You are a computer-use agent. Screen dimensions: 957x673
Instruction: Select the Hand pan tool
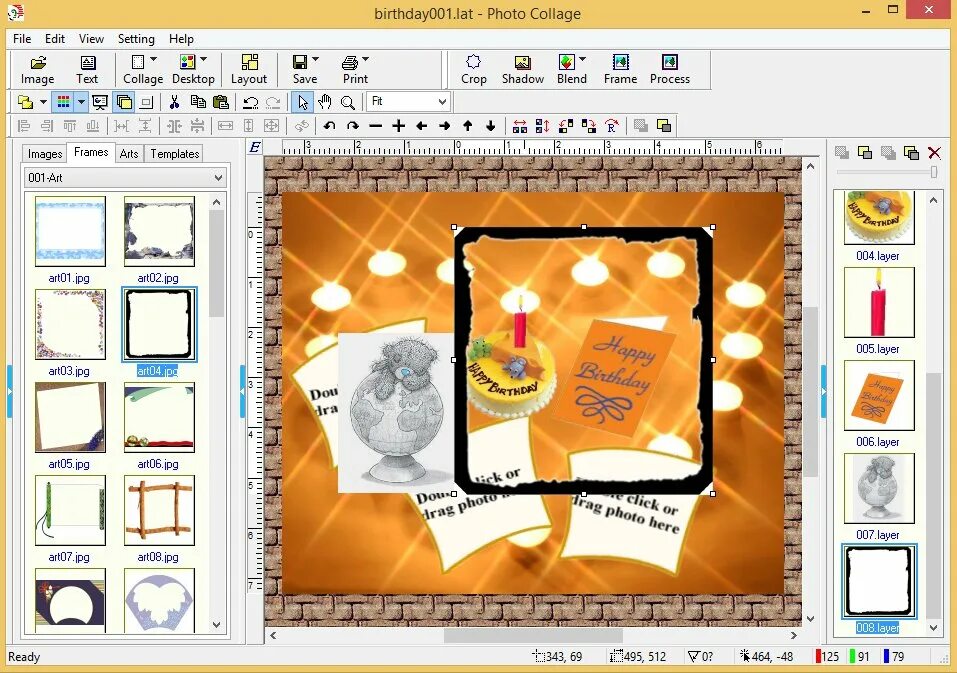[x=325, y=102]
